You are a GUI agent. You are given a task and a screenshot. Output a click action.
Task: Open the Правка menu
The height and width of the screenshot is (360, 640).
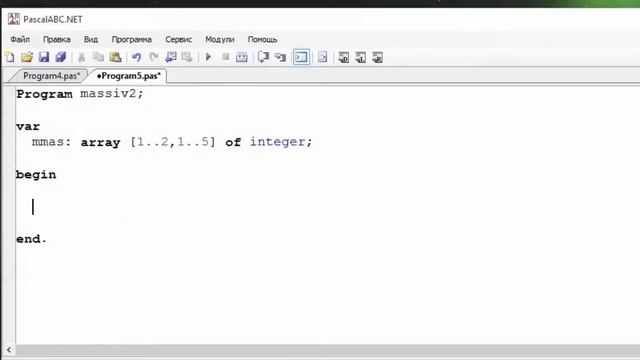click(57, 40)
